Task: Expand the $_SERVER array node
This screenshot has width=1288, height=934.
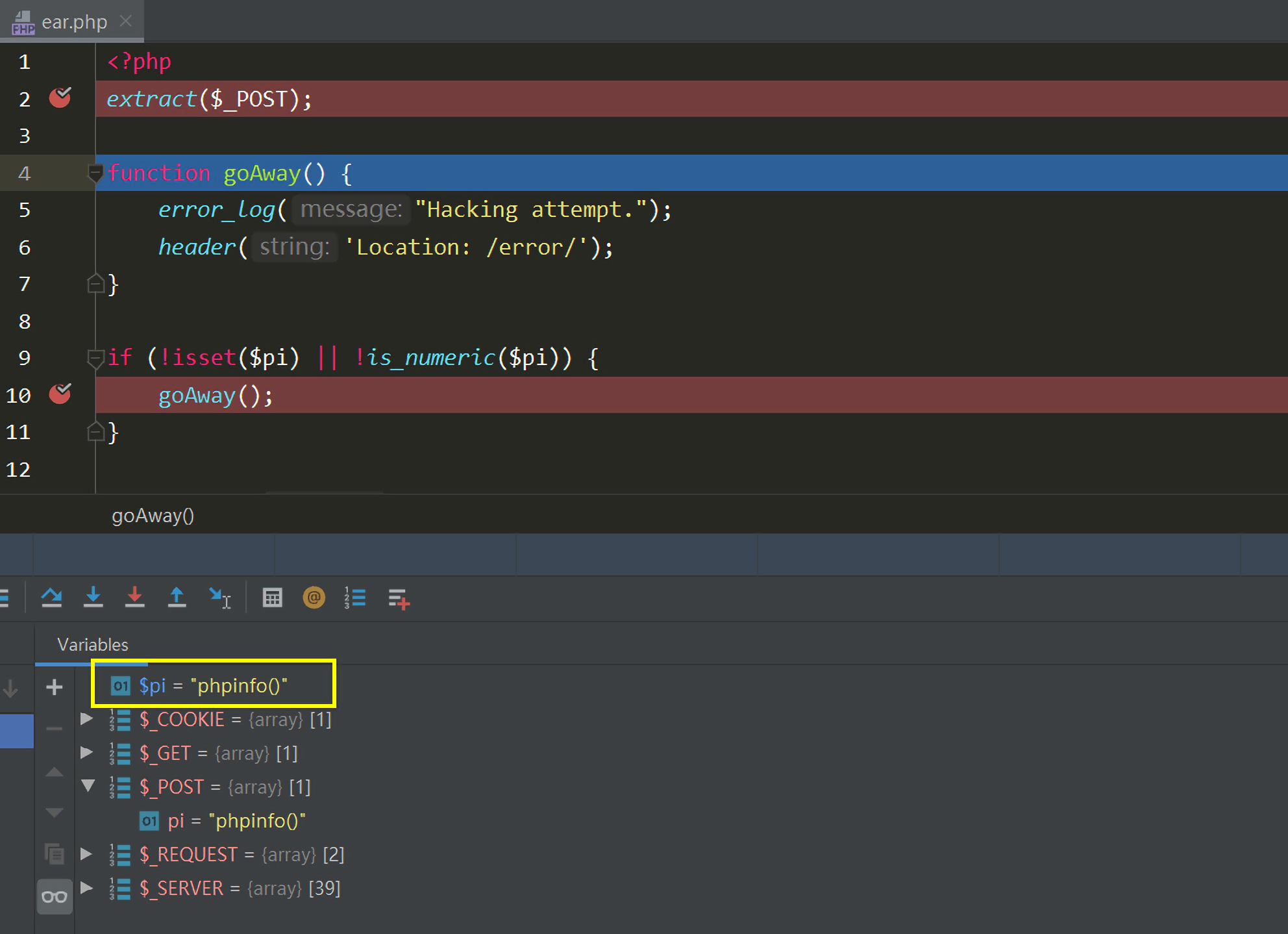Action: pos(86,887)
